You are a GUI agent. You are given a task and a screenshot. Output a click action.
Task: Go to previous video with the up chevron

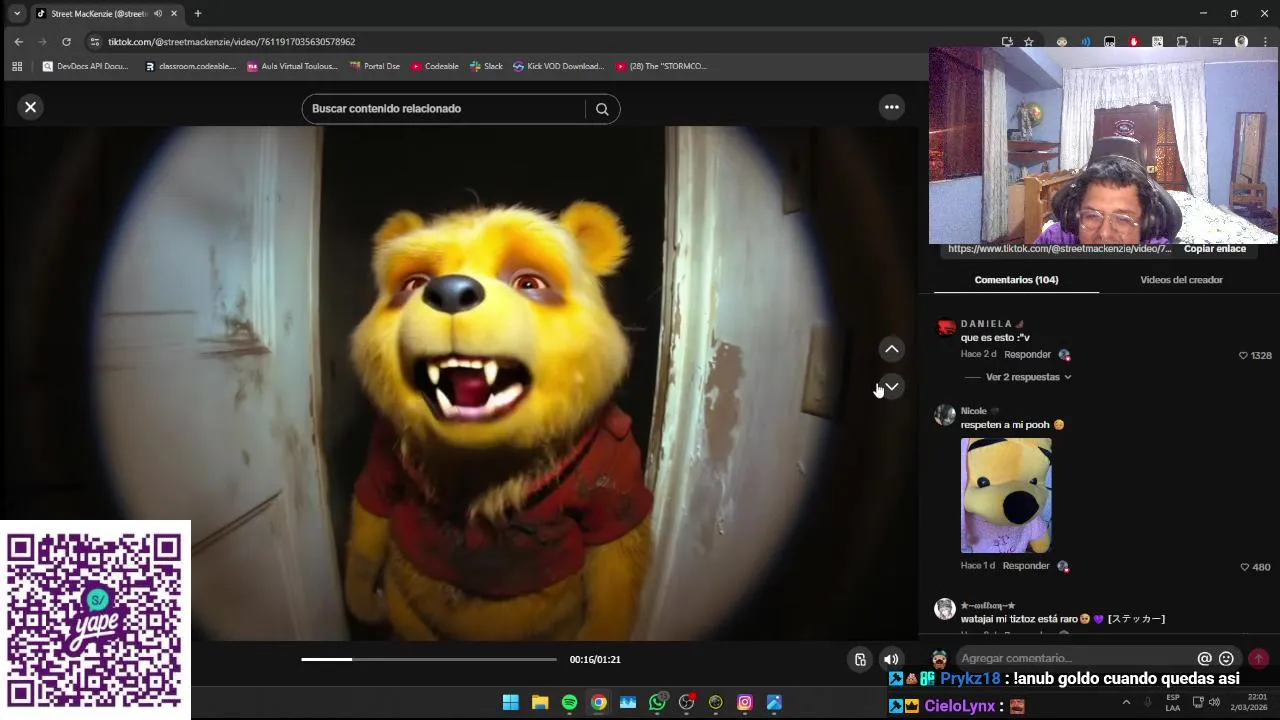891,349
